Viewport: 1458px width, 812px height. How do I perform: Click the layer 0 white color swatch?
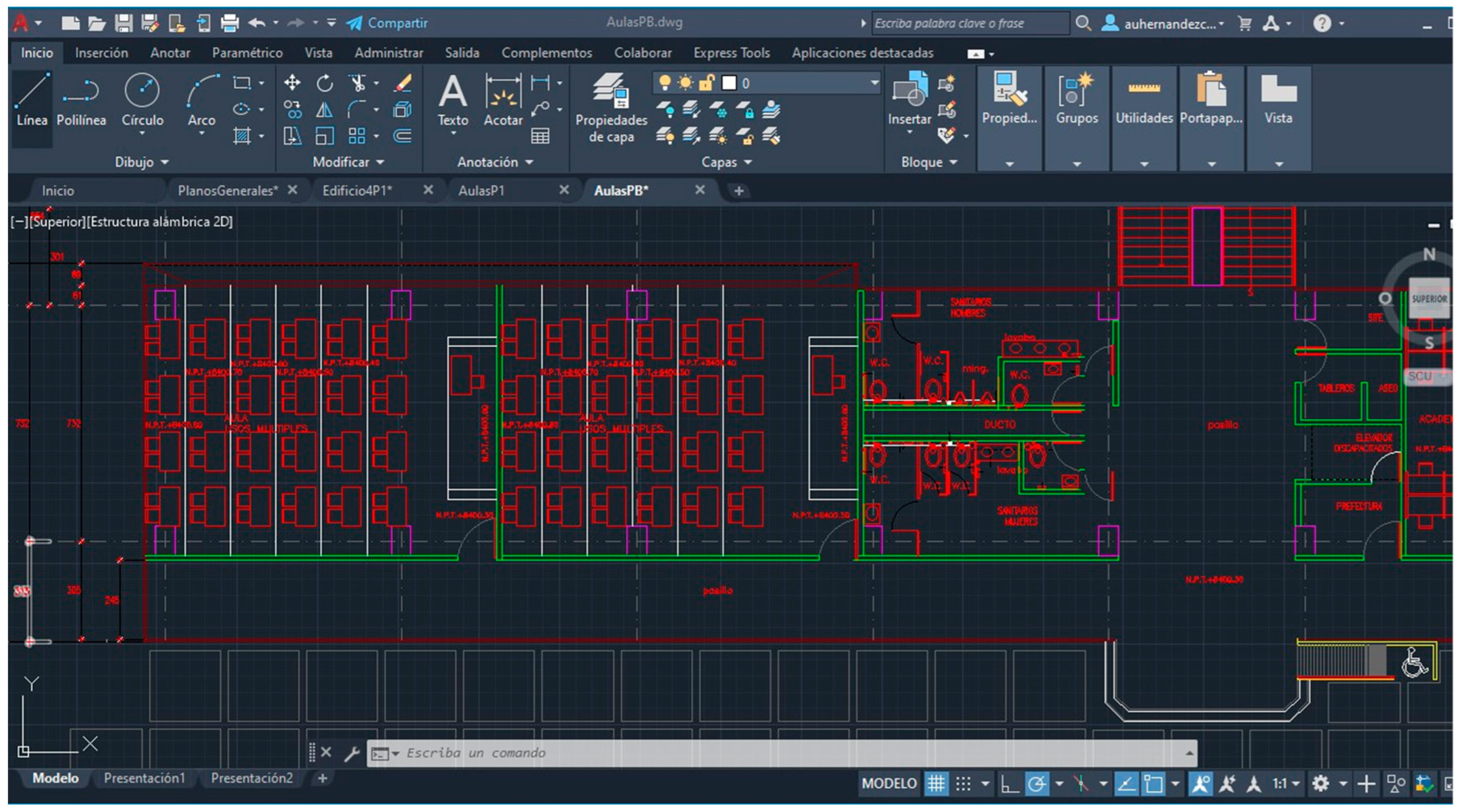(x=729, y=83)
